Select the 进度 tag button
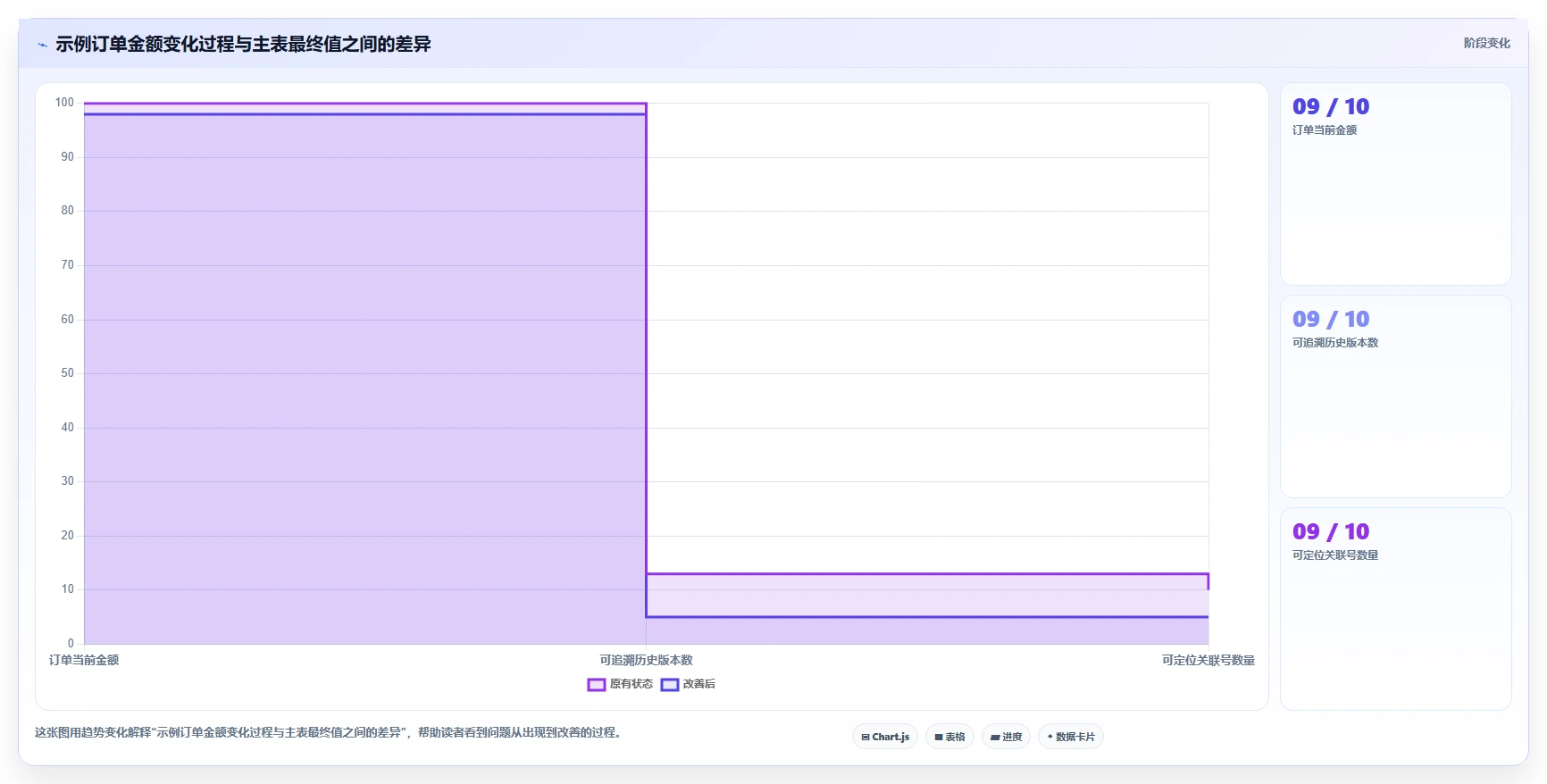1547x784 pixels. pos(1006,737)
